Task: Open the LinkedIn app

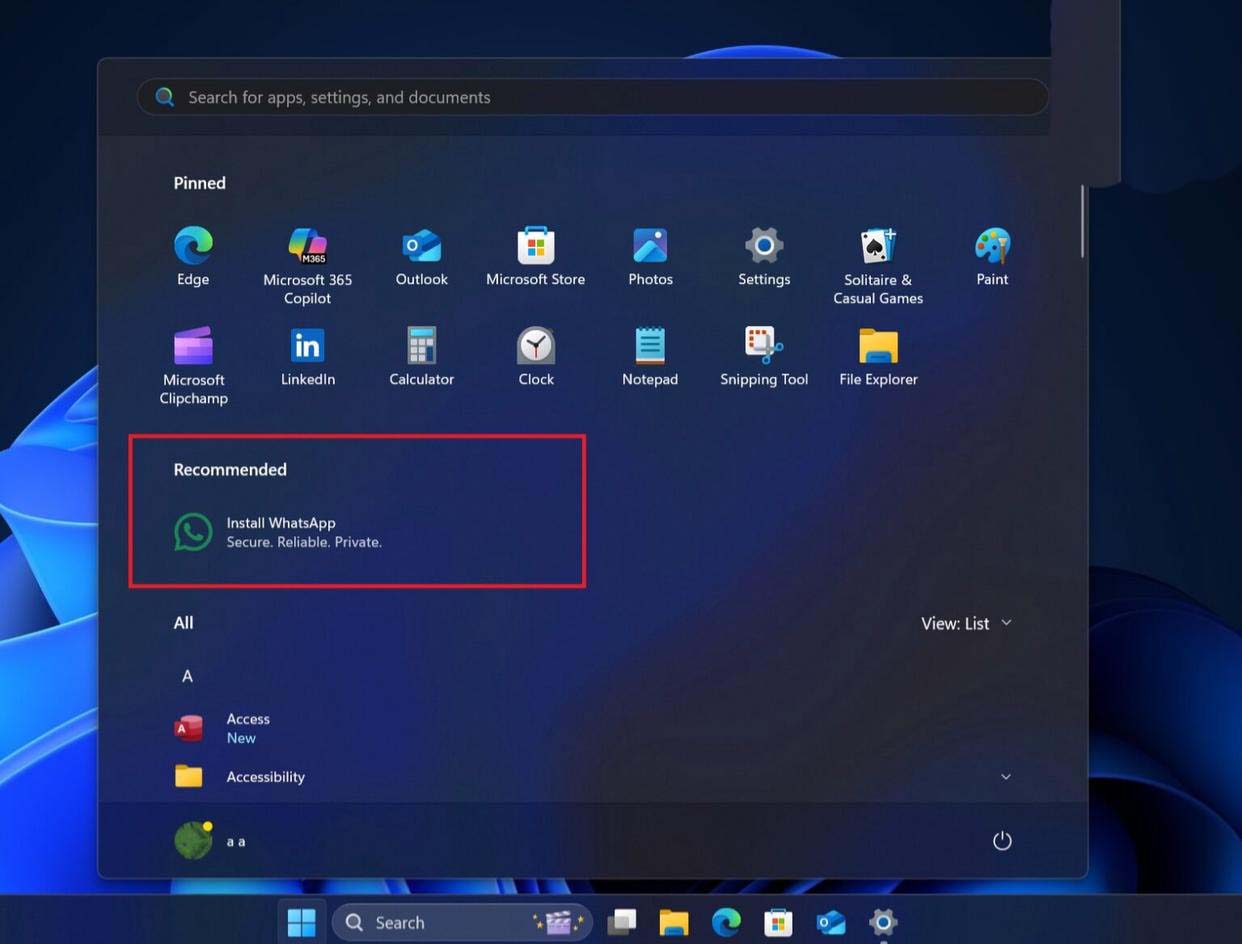Action: pos(307,358)
